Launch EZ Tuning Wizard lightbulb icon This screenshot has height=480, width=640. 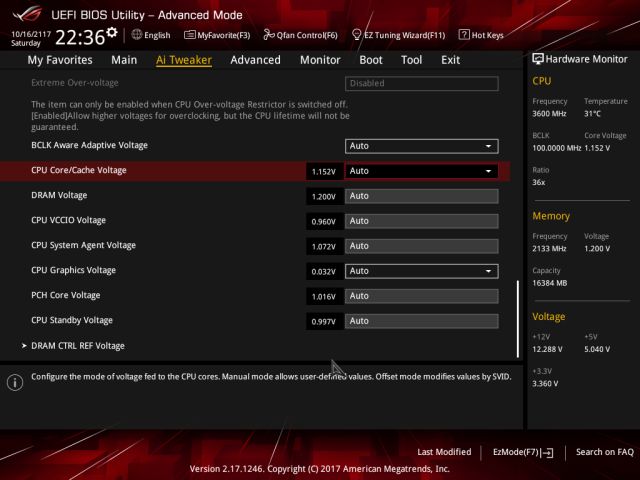[x=356, y=35]
